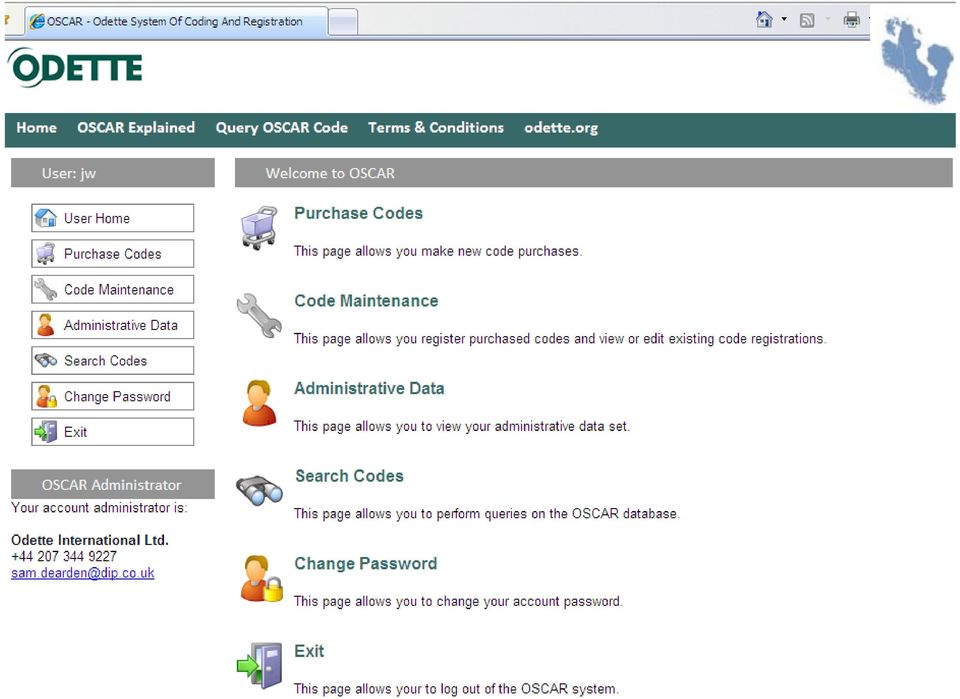
Task: Open OSCAR Explained menu item
Action: coord(136,127)
